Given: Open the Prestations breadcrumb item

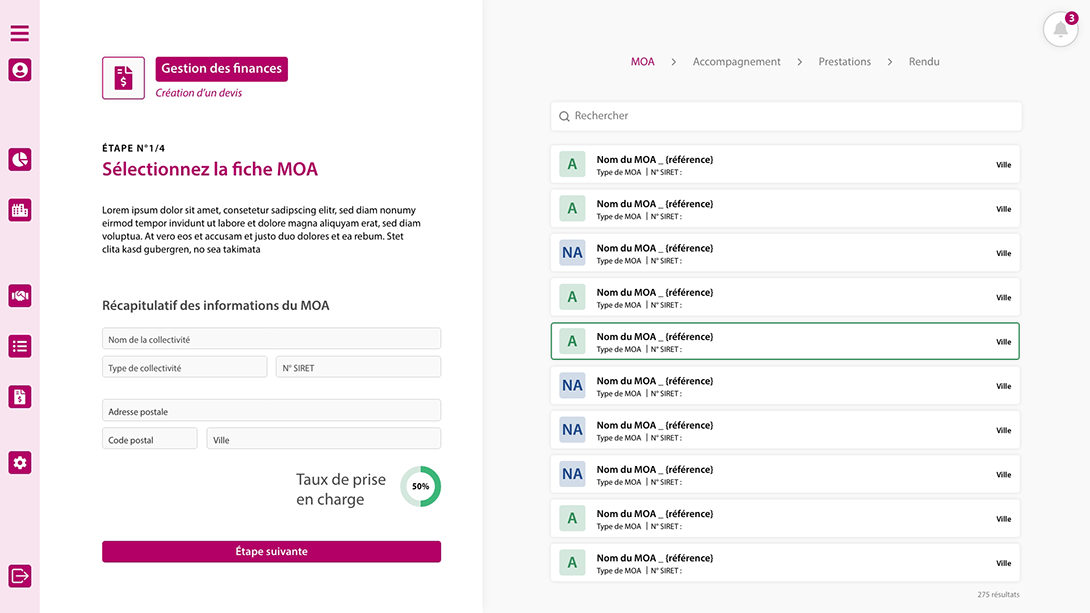Looking at the screenshot, I should [844, 61].
